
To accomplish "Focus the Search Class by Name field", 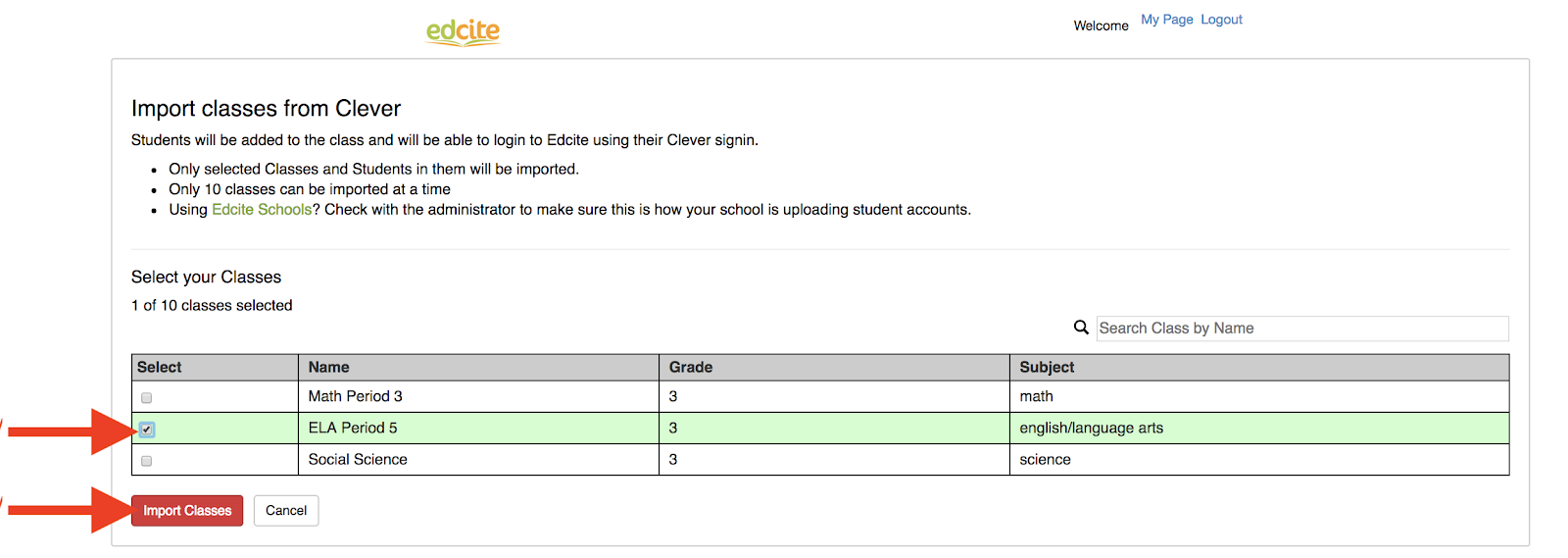I will pyautogui.click(x=1301, y=329).
